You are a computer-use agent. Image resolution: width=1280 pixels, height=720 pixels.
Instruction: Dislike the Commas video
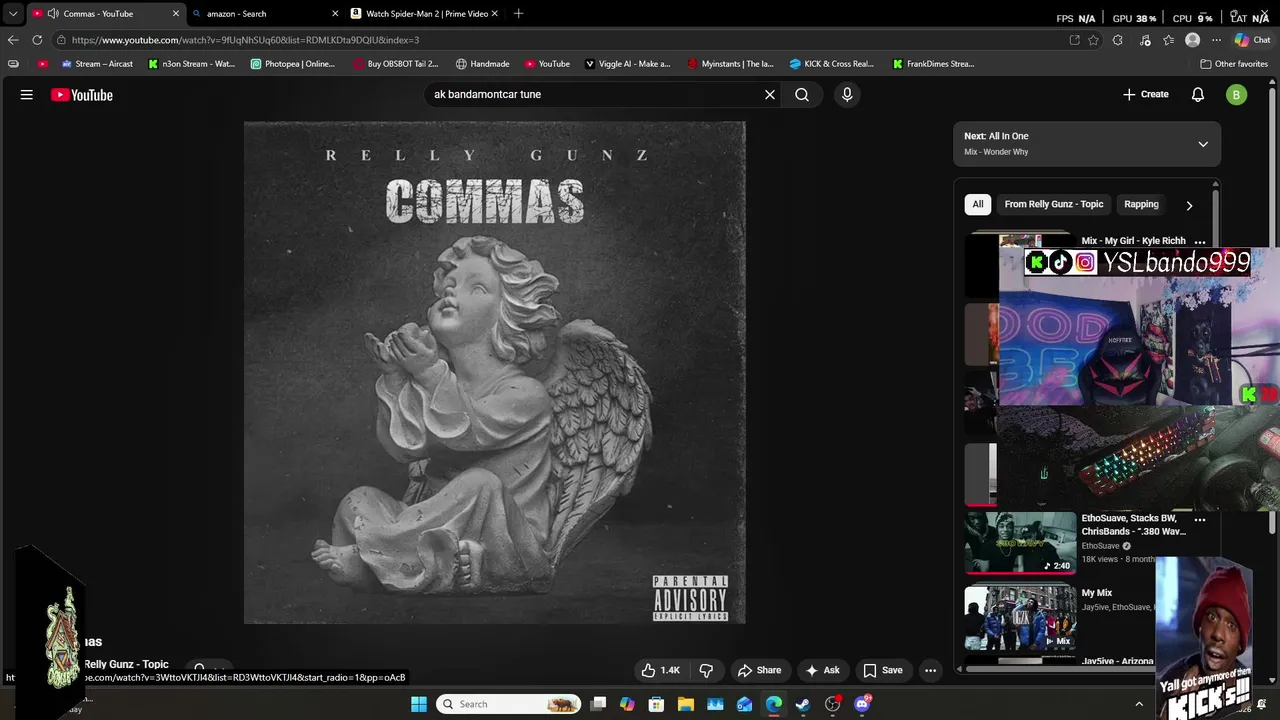point(706,670)
